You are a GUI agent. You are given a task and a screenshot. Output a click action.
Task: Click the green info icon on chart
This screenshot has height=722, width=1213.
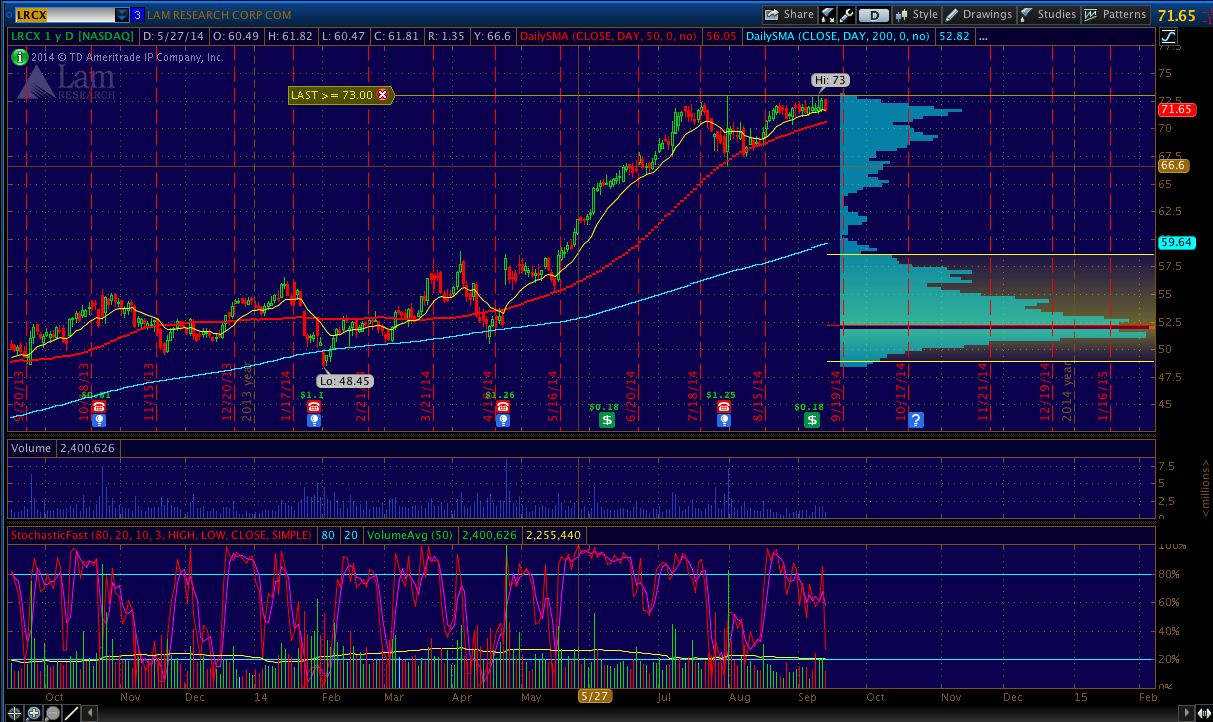click(x=18, y=57)
